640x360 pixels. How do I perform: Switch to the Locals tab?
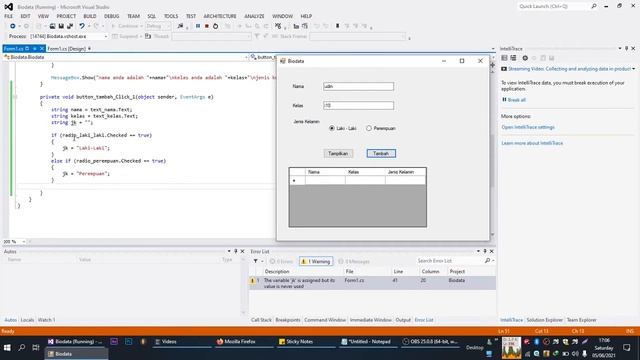coord(27,320)
